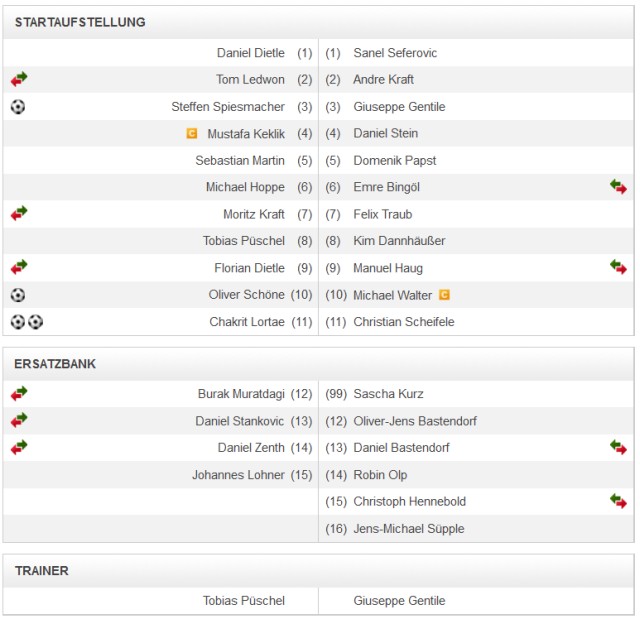Click substitution icon next to Burak Muratdagi
The image size is (640, 619).
pyautogui.click(x=19, y=394)
